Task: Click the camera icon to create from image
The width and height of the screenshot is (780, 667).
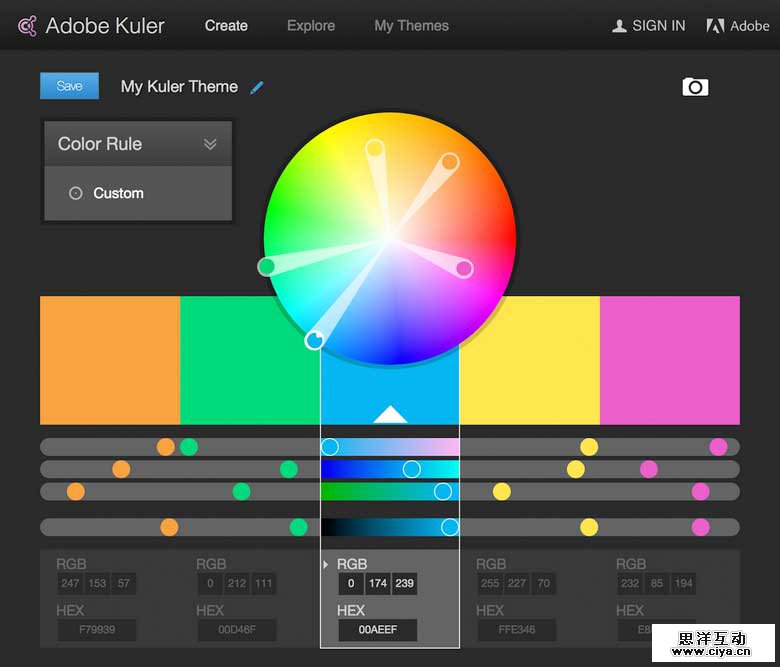Action: coord(695,87)
